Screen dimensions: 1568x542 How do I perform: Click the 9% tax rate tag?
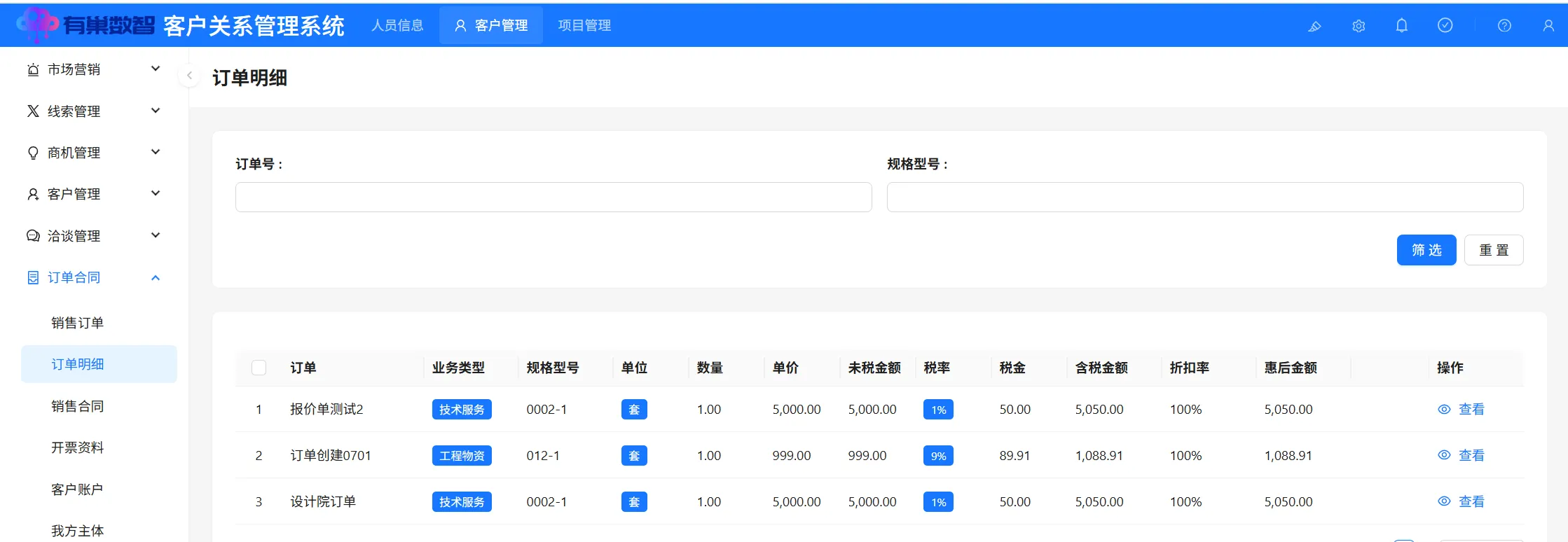click(939, 456)
